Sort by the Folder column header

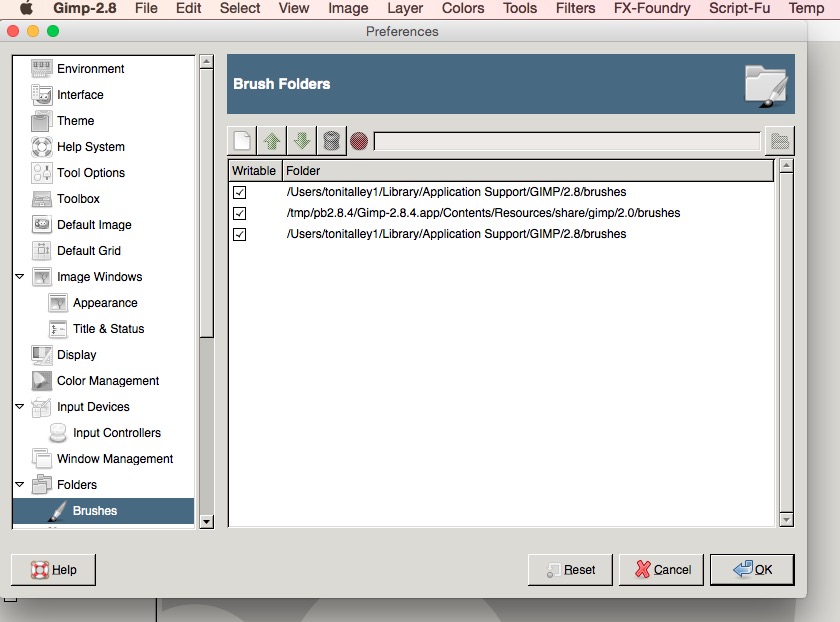[x=528, y=170]
